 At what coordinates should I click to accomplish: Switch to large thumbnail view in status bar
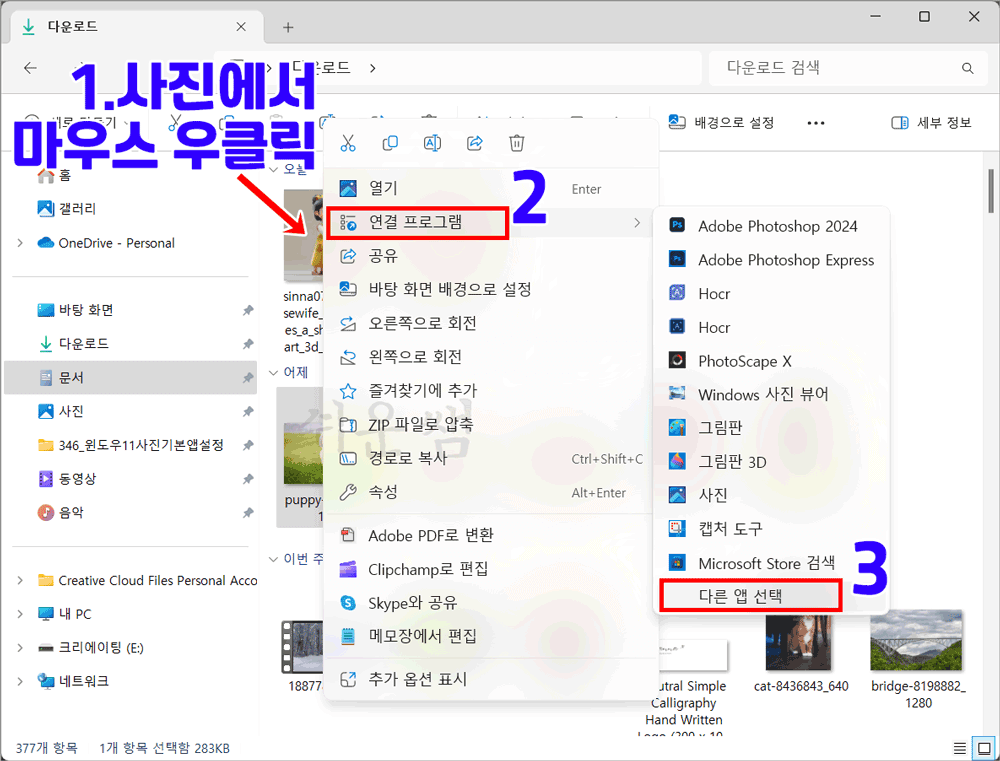983,747
